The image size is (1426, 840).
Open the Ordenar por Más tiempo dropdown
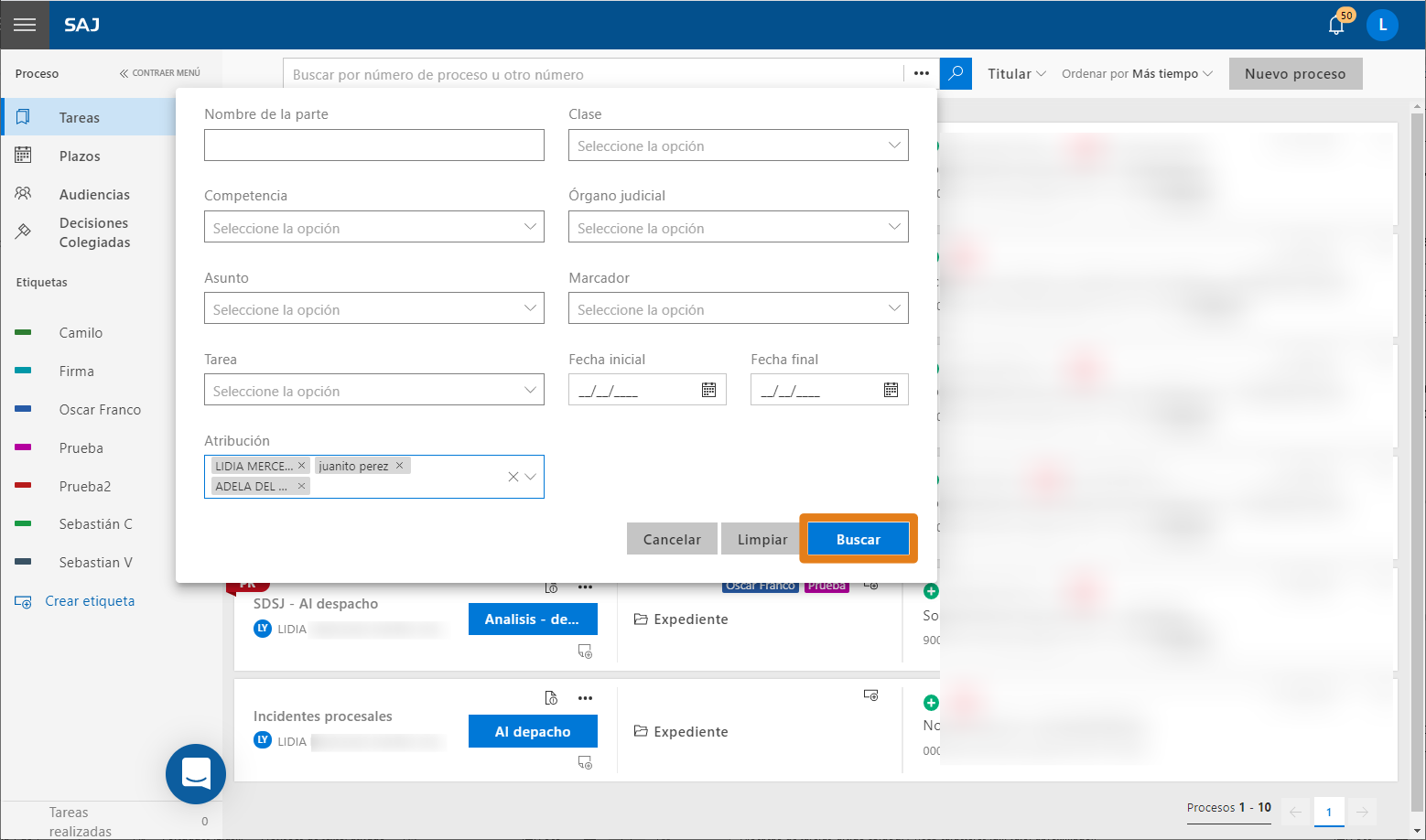pyautogui.click(x=1137, y=74)
